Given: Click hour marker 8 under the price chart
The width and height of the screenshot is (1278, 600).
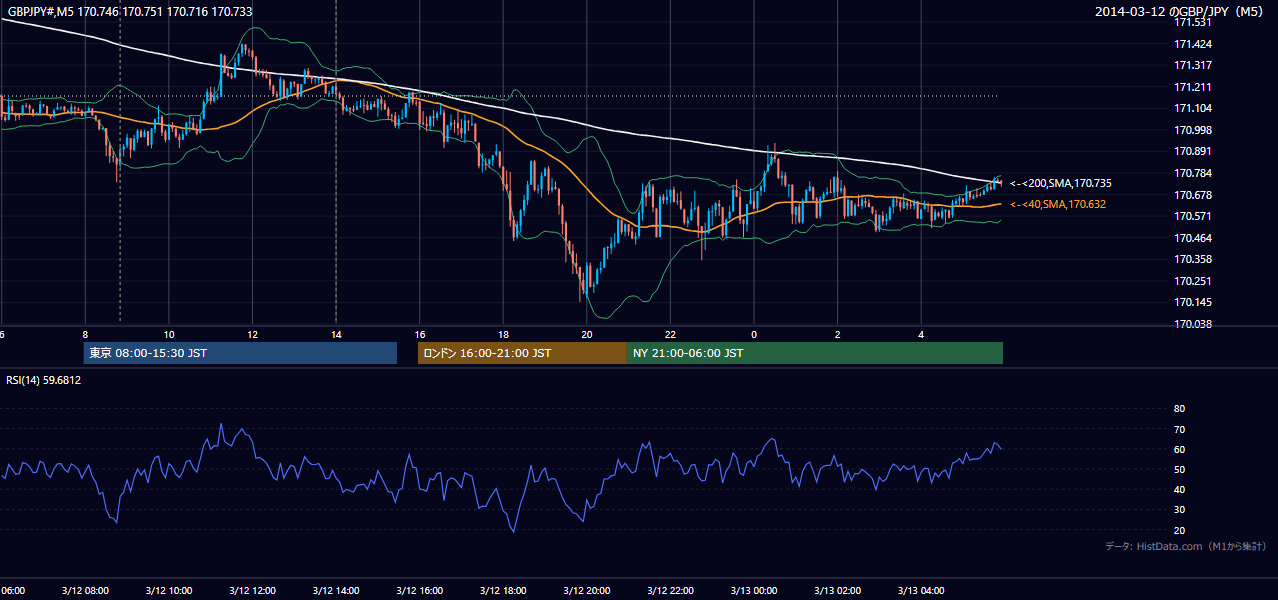Looking at the screenshot, I should point(86,334).
